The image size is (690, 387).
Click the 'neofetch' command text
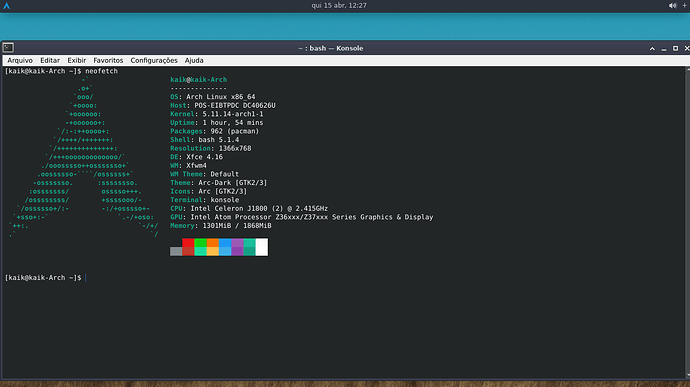click(102, 71)
